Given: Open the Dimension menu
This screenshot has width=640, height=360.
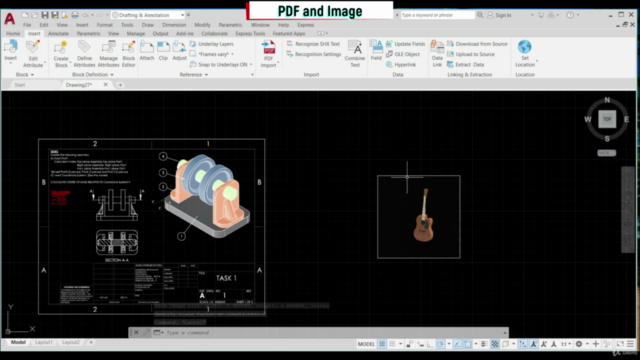Looking at the screenshot, I should 174,25.
